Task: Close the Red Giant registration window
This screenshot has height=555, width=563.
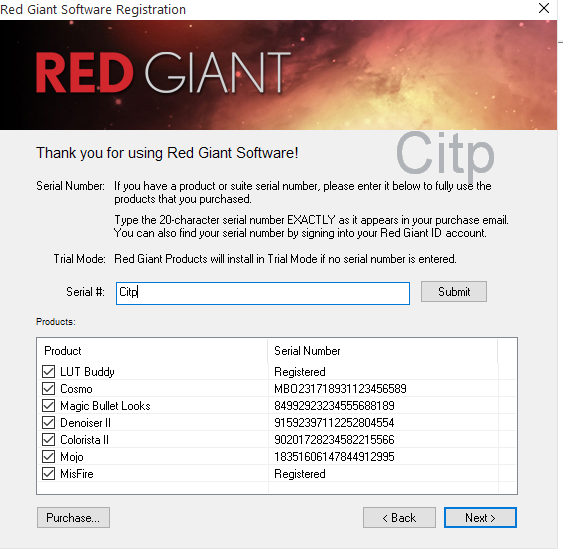Action: coord(544,8)
